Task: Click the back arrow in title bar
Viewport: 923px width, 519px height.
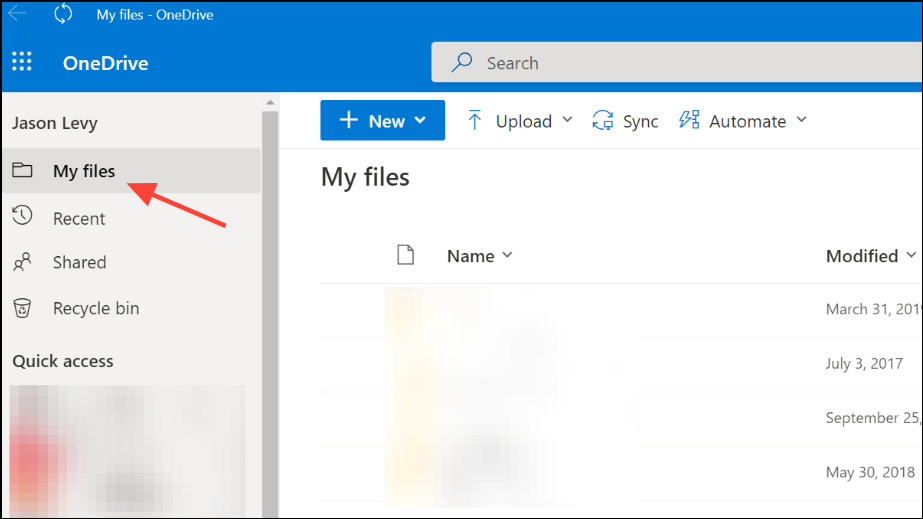Action: click(x=18, y=13)
